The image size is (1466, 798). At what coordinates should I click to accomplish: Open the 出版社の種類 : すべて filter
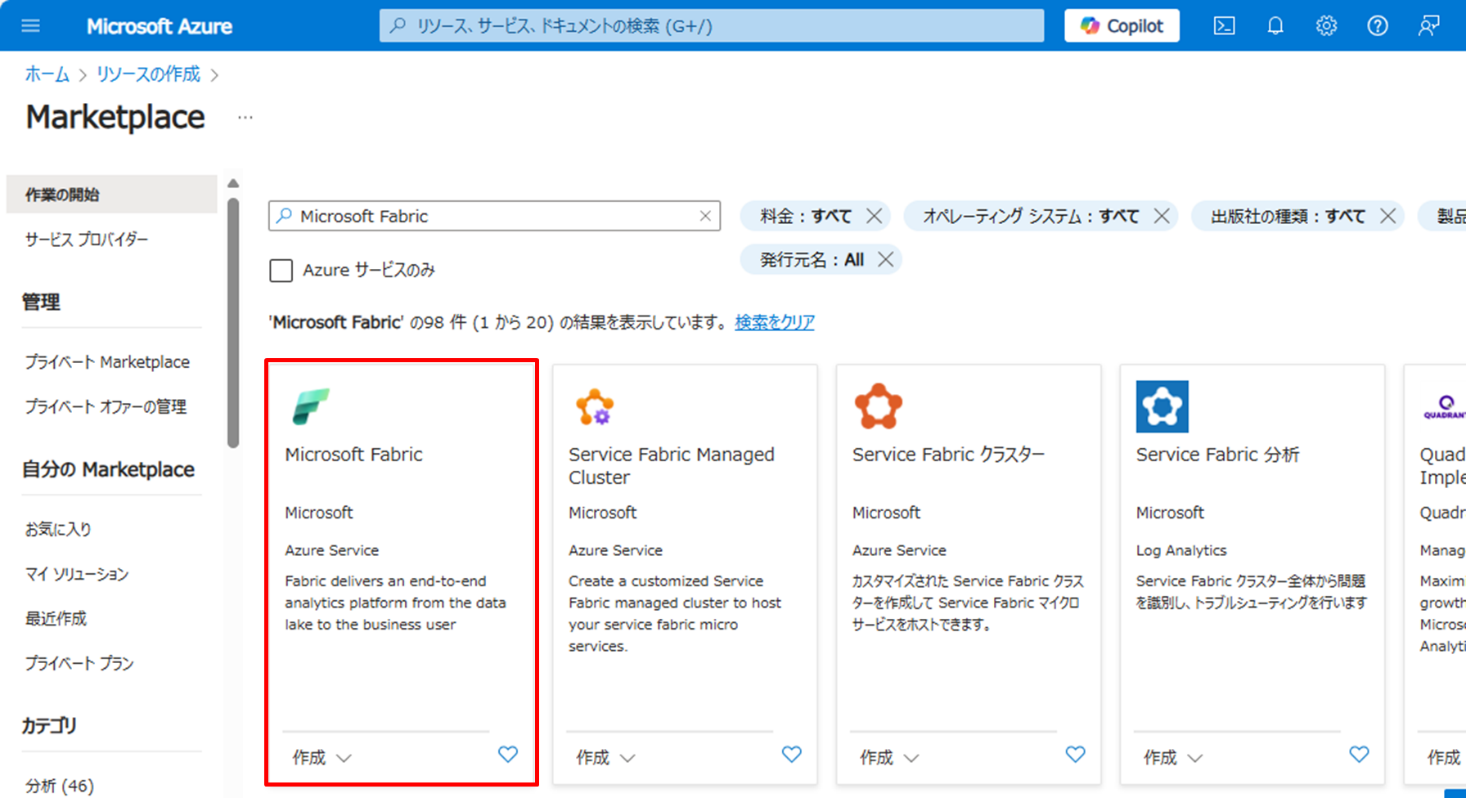pyautogui.click(x=1288, y=215)
